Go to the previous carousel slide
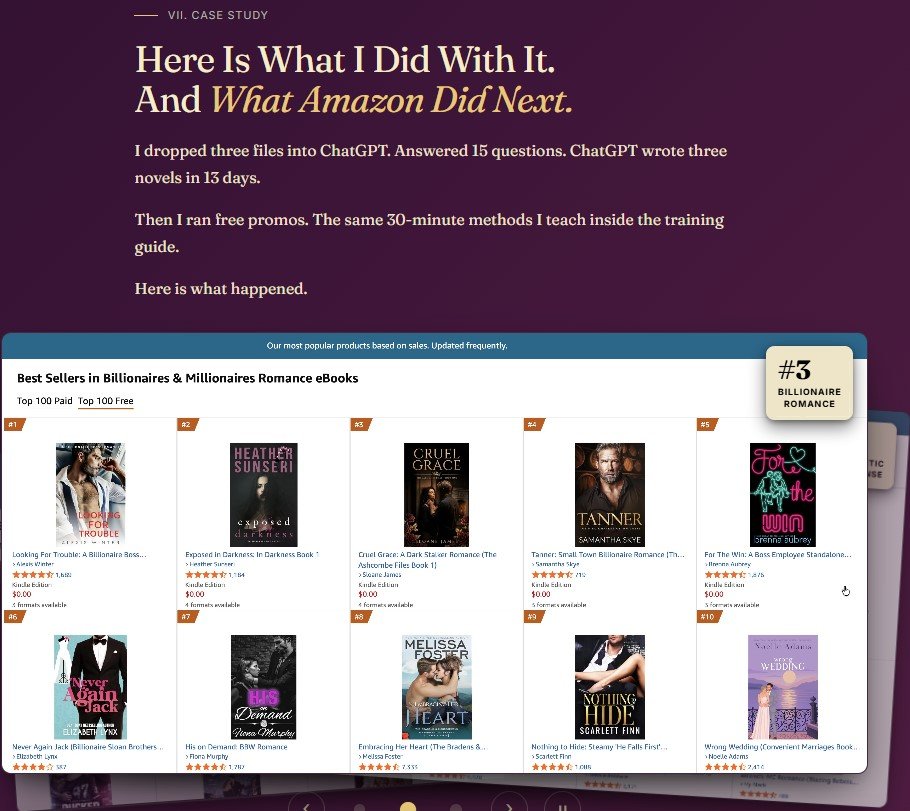This screenshot has height=811, width=910. coord(306,806)
